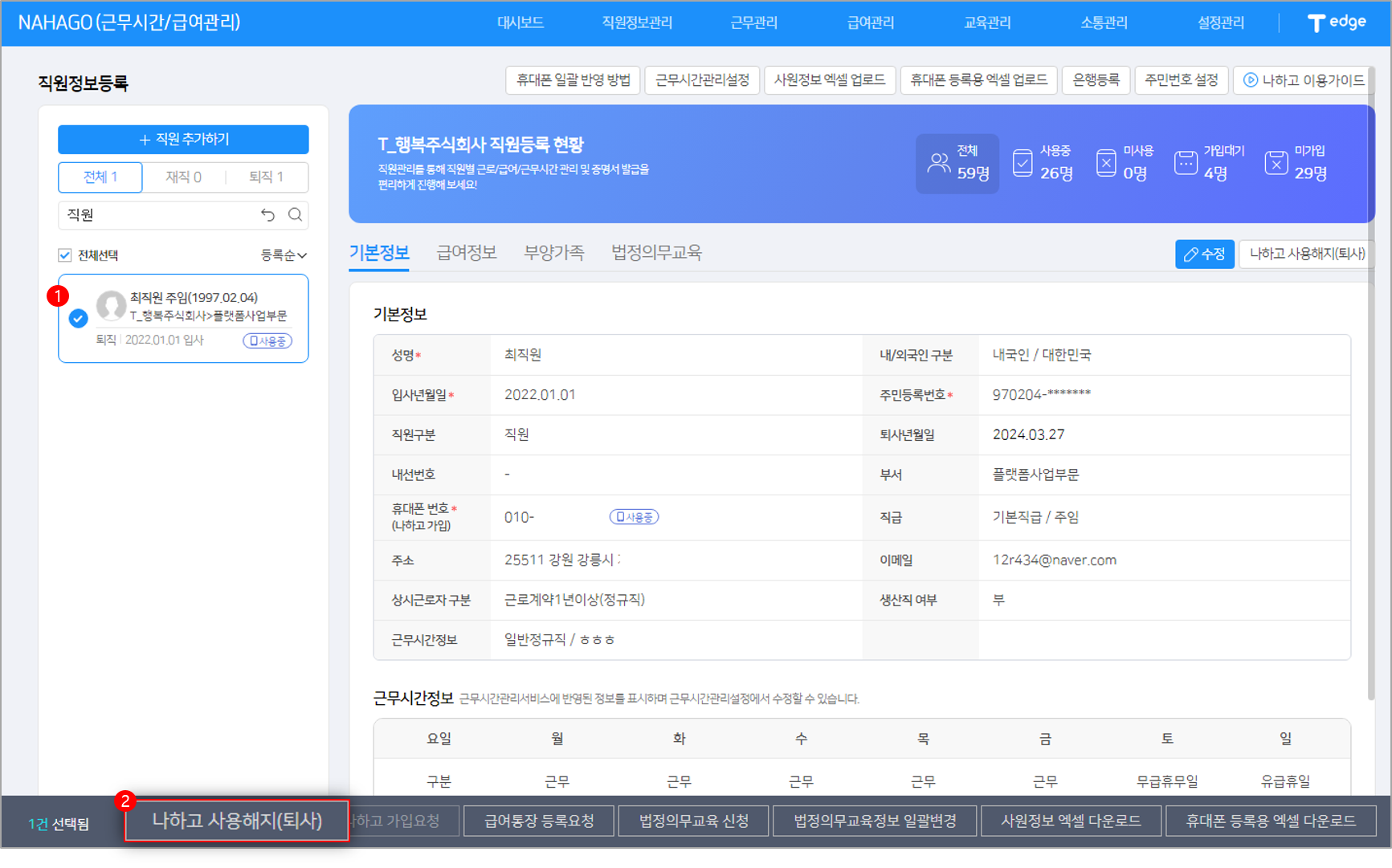Screen dimensions: 1392x868
Task: Click the 미사용 0명 icon
Action: point(1106,163)
